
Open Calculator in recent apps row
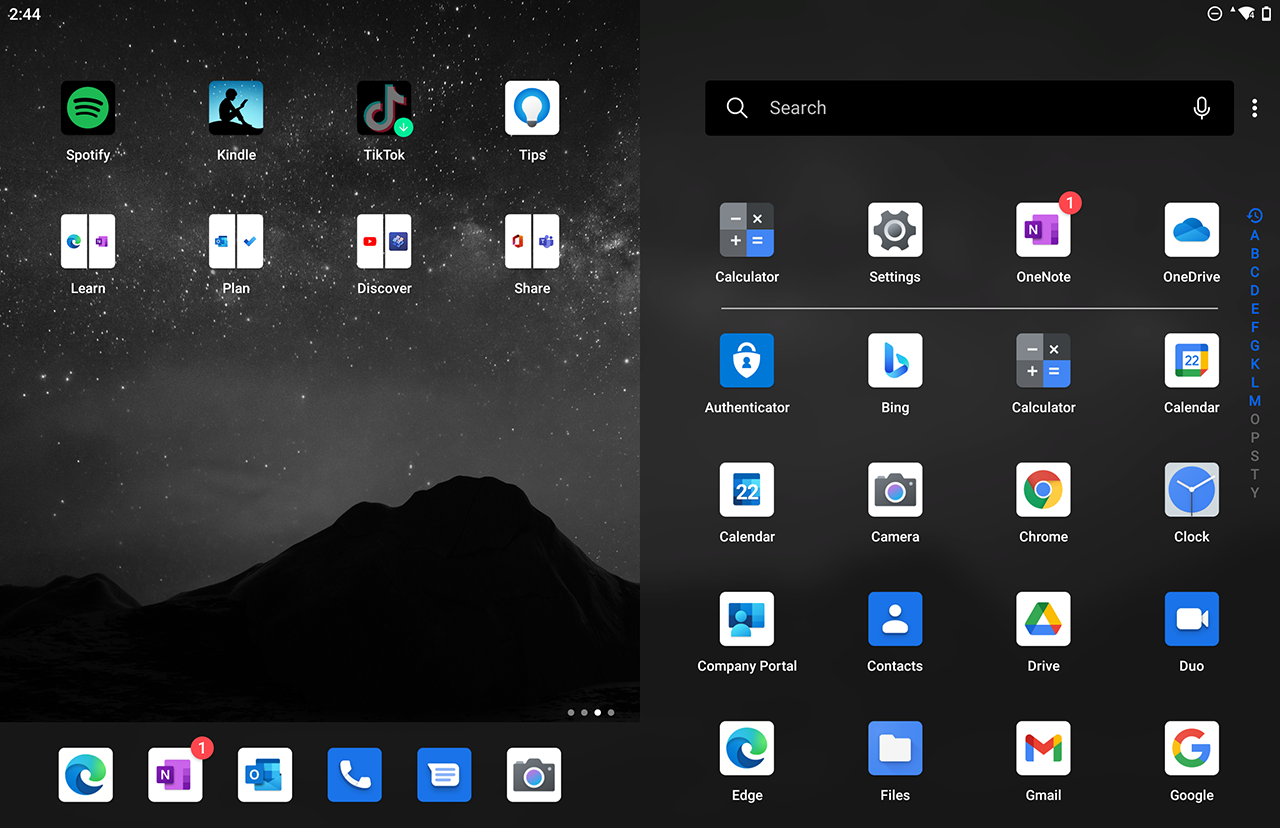click(x=747, y=230)
